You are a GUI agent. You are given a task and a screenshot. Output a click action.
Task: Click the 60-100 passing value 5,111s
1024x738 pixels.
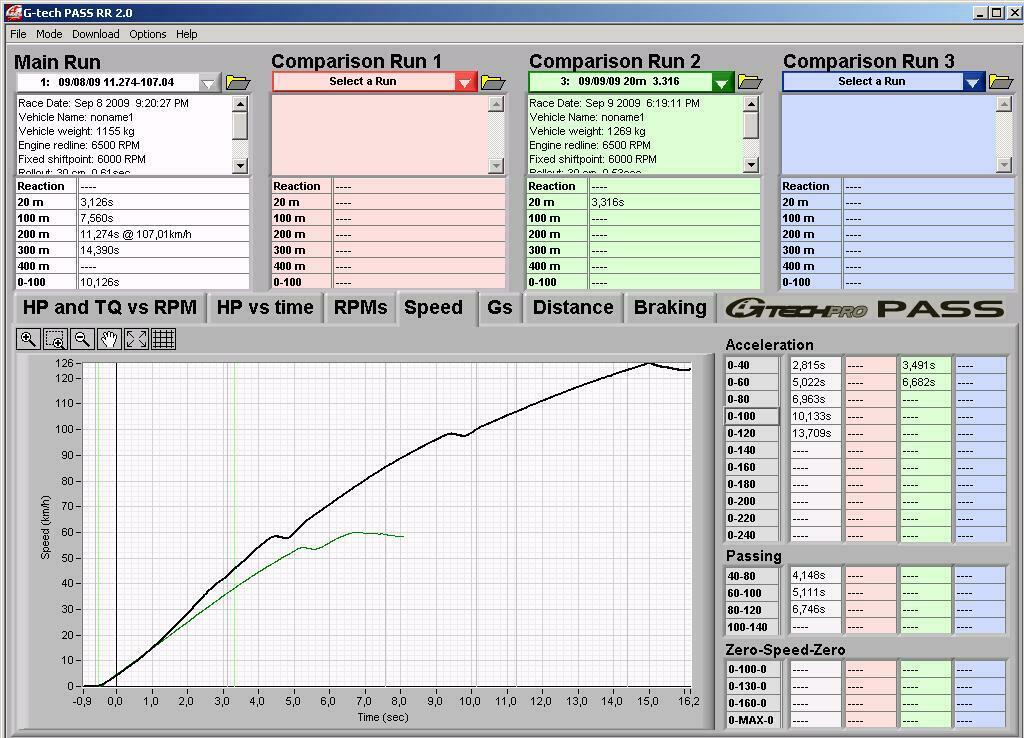[816, 594]
